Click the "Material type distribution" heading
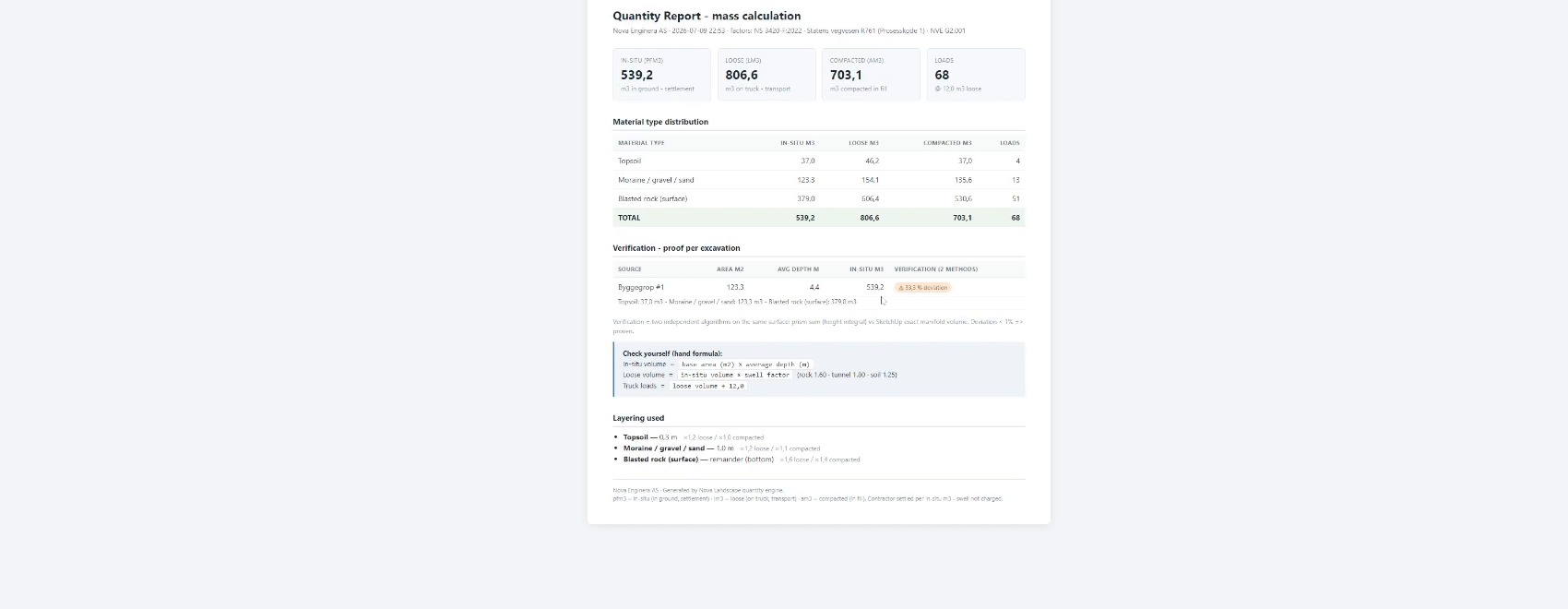Screen dimensions: 1568x609 (x=660, y=122)
